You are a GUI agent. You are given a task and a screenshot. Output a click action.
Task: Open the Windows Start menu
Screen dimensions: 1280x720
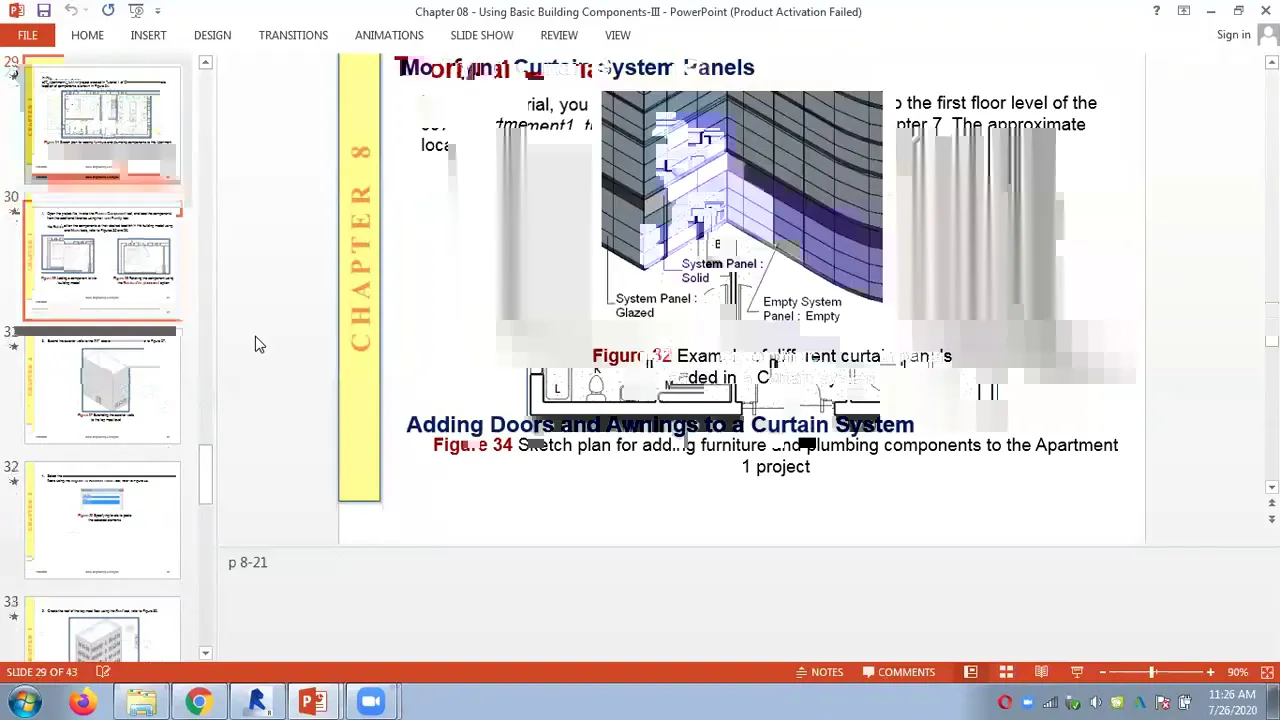[23, 702]
